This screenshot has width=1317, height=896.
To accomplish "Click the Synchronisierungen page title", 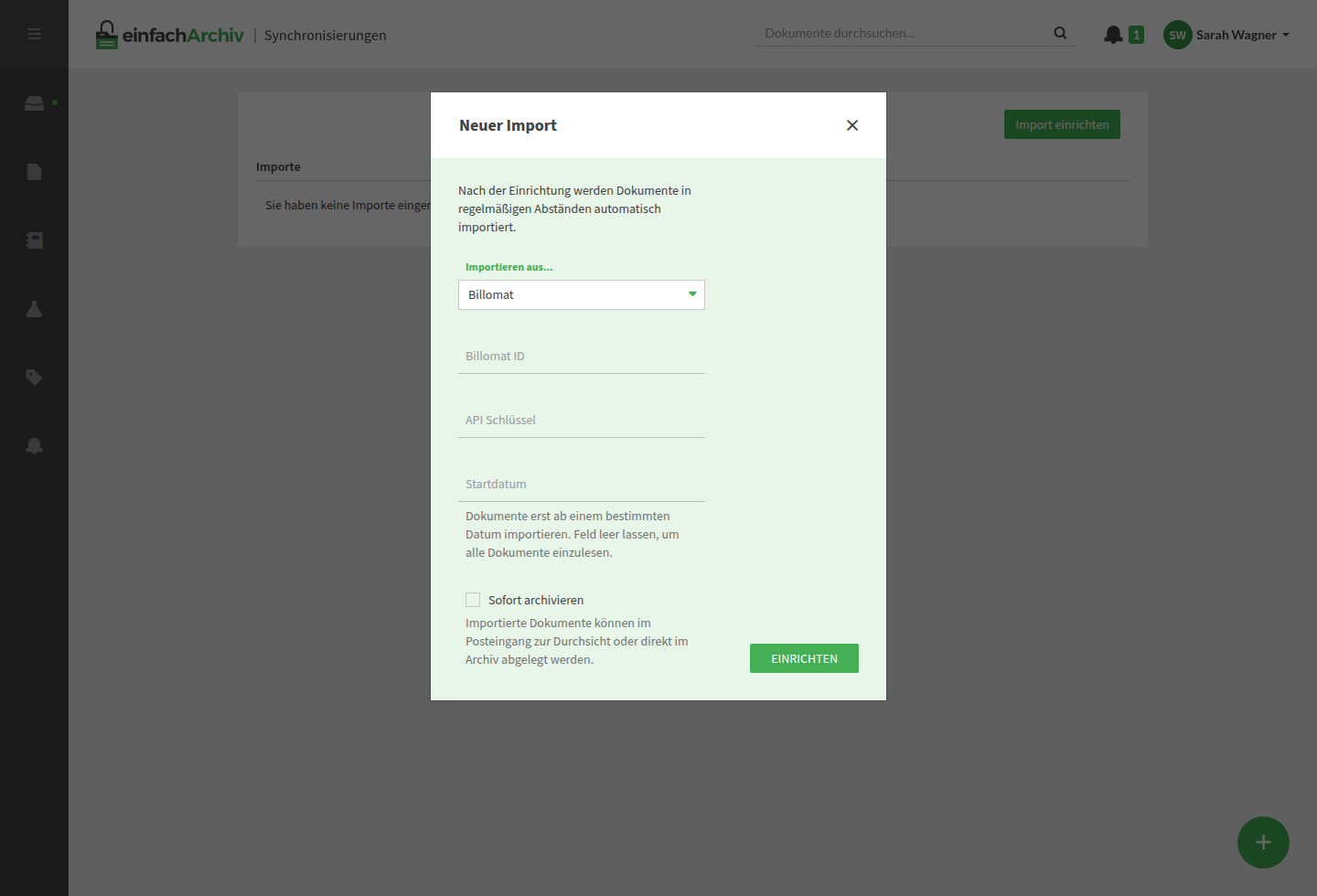I will [x=325, y=35].
